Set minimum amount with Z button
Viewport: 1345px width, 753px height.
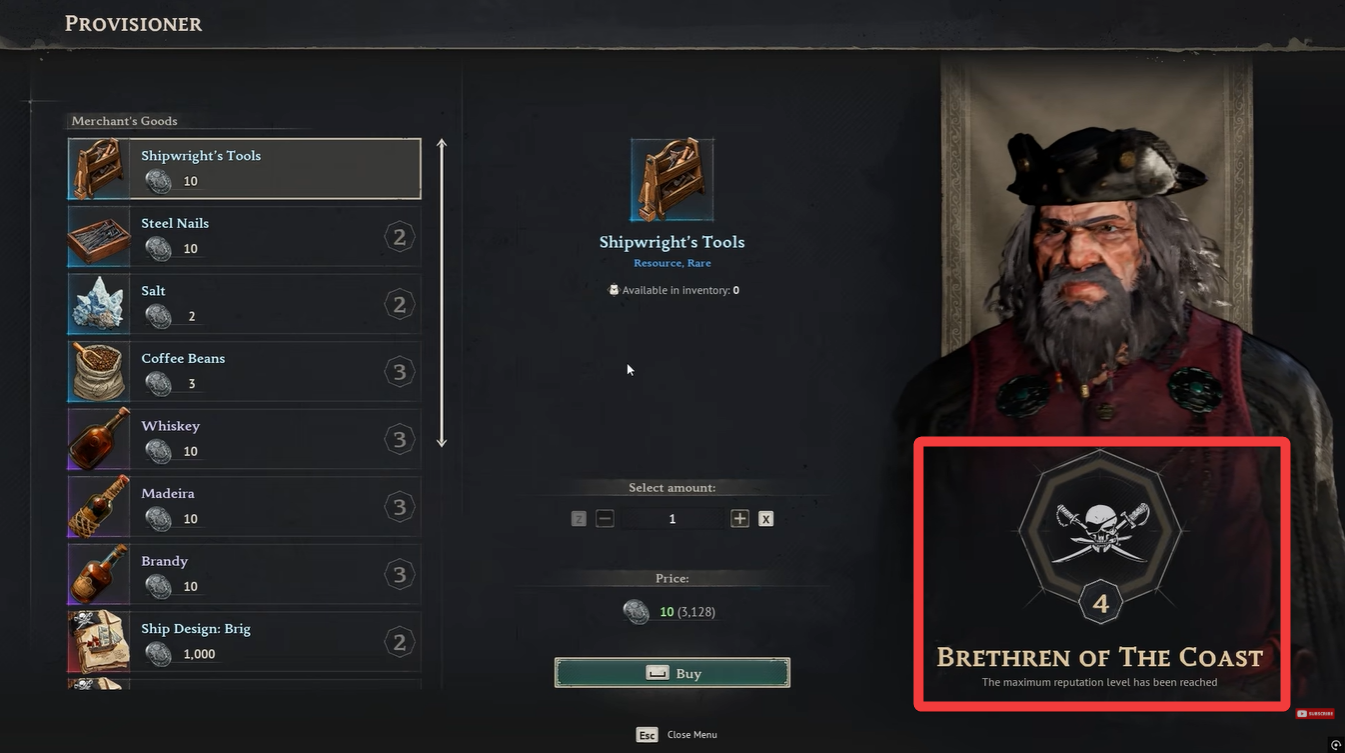(x=578, y=518)
